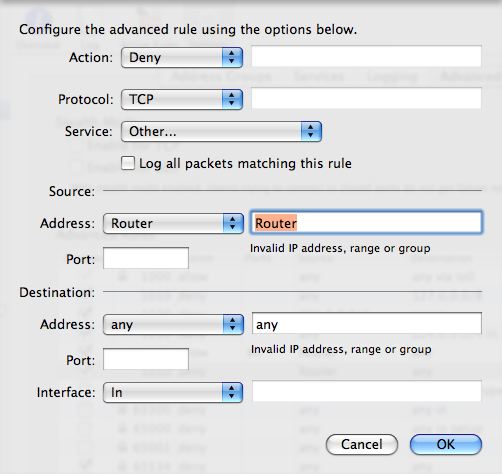Click the Destination address field containing any
The width and height of the screenshot is (502, 474).
click(x=367, y=323)
